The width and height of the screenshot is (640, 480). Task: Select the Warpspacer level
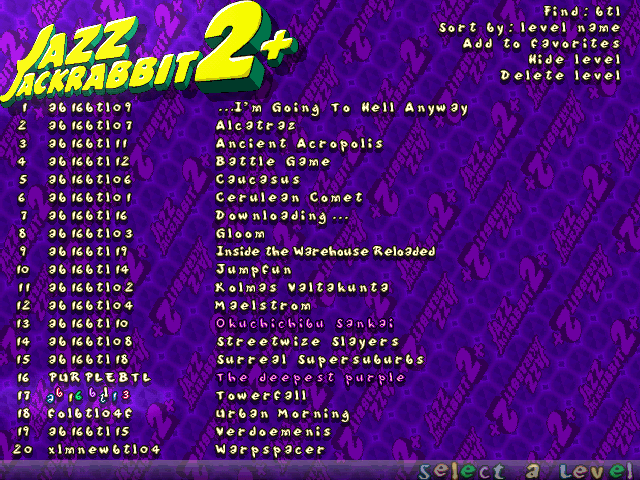click(x=270, y=450)
